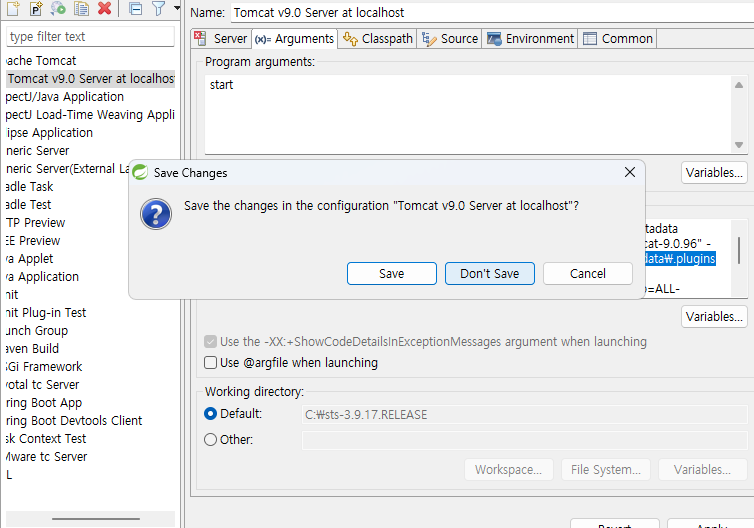Click the Other working directory text field
The image size is (754, 528).
click(x=524, y=440)
